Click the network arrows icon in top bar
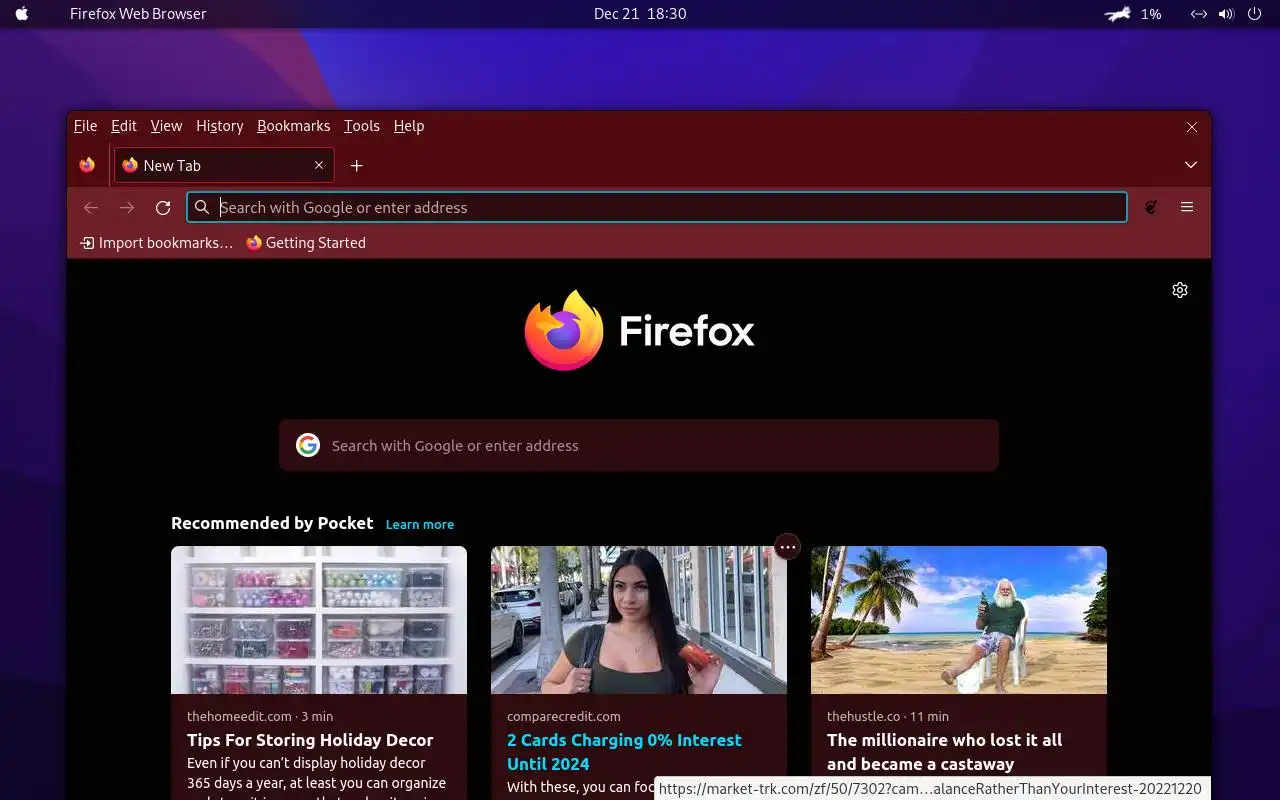The image size is (1280, 800). coord(1199,14)
